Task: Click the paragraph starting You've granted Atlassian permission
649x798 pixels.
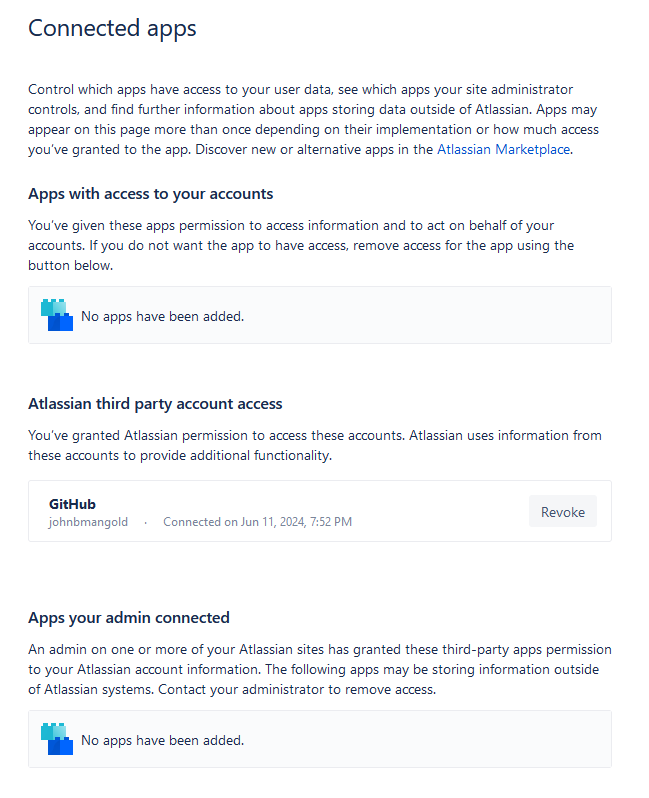Action: (x=315, y=445)
